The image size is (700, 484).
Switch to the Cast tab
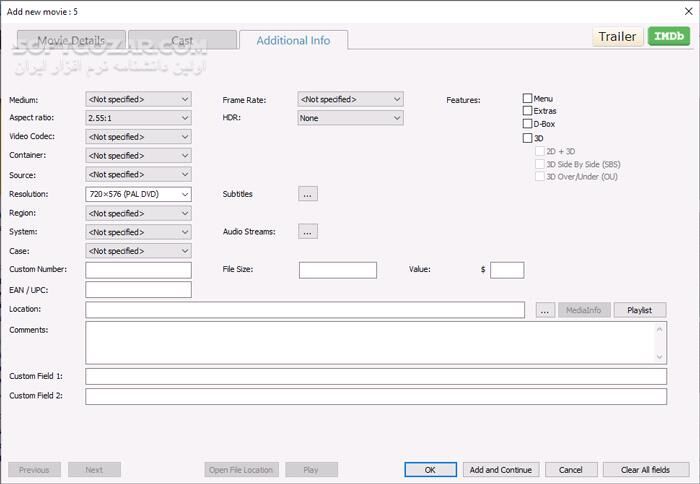pos(182,41)
